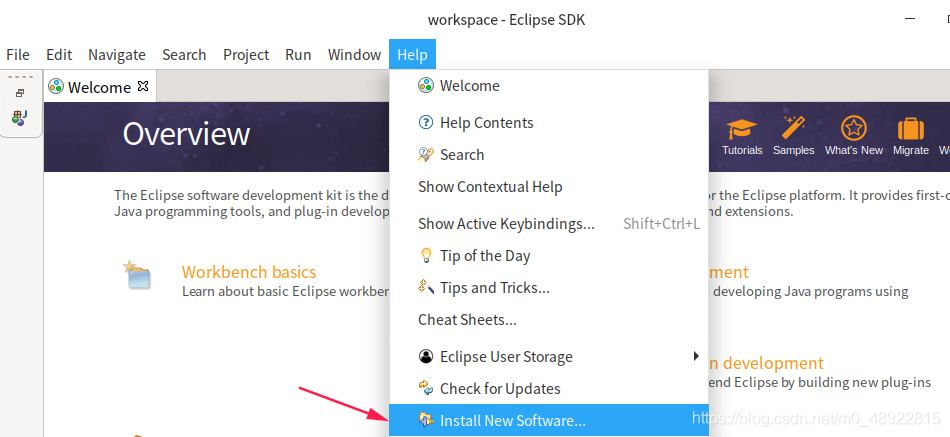Open the Java perspective icon in left sidebar

coord(19,117)
